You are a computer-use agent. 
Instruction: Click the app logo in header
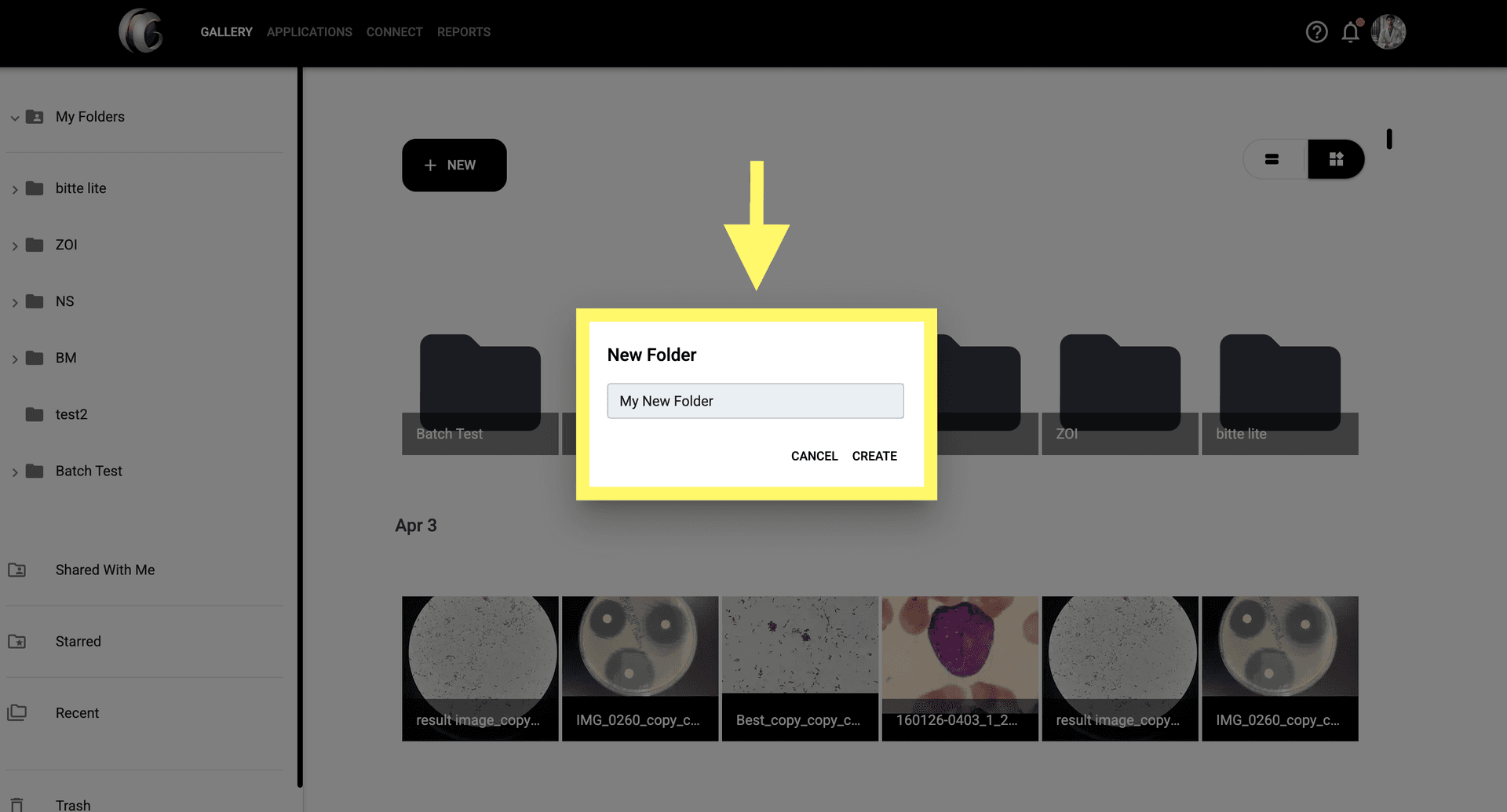[141, 31]
